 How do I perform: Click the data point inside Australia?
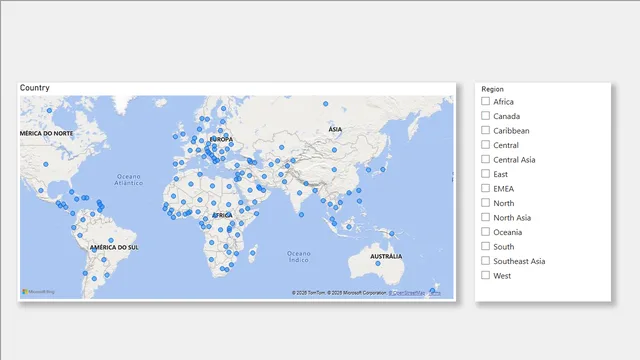point(378,264)
